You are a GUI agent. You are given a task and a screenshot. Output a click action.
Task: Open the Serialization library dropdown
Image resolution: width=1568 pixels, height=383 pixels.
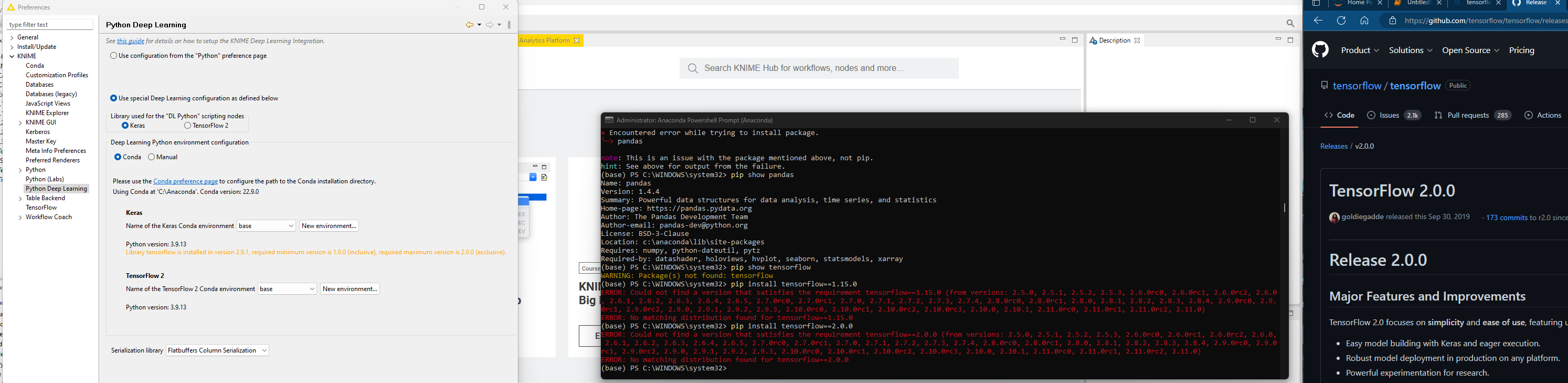(217, 350)
